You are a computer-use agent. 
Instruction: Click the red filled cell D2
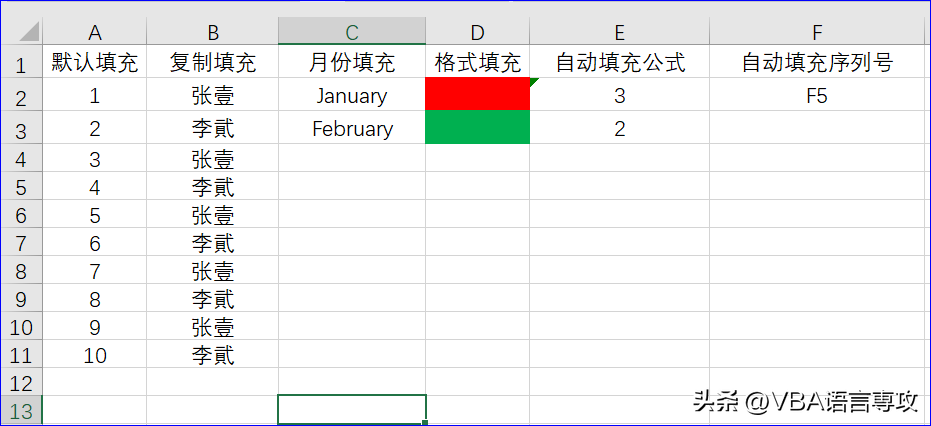tap(477, 95)
